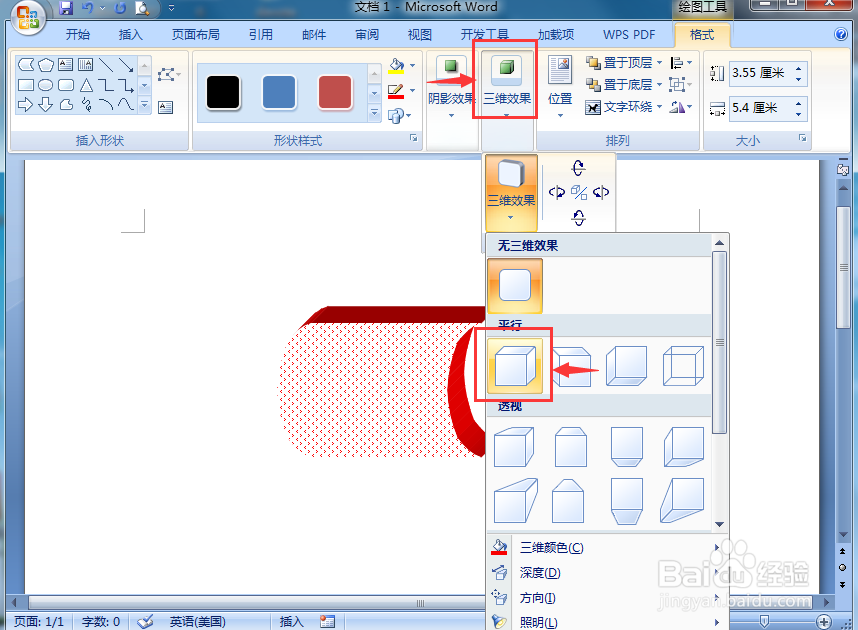Open the 阴影效果 shadow effects menu
The width and height of the screenshot is (858, 630).
click(451, 88)
